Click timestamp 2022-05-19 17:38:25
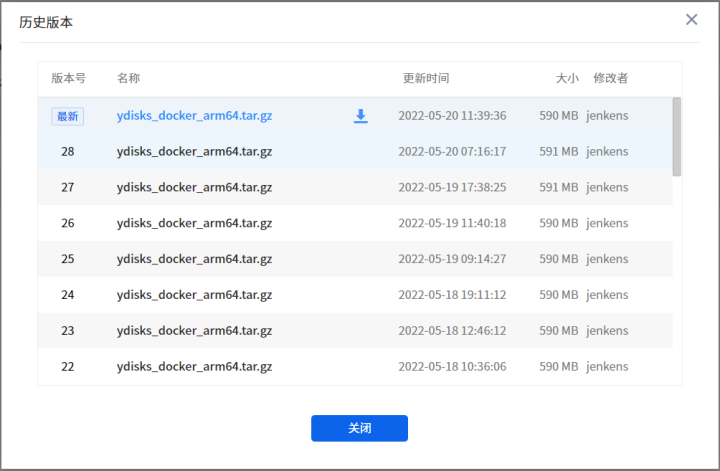 452,188
